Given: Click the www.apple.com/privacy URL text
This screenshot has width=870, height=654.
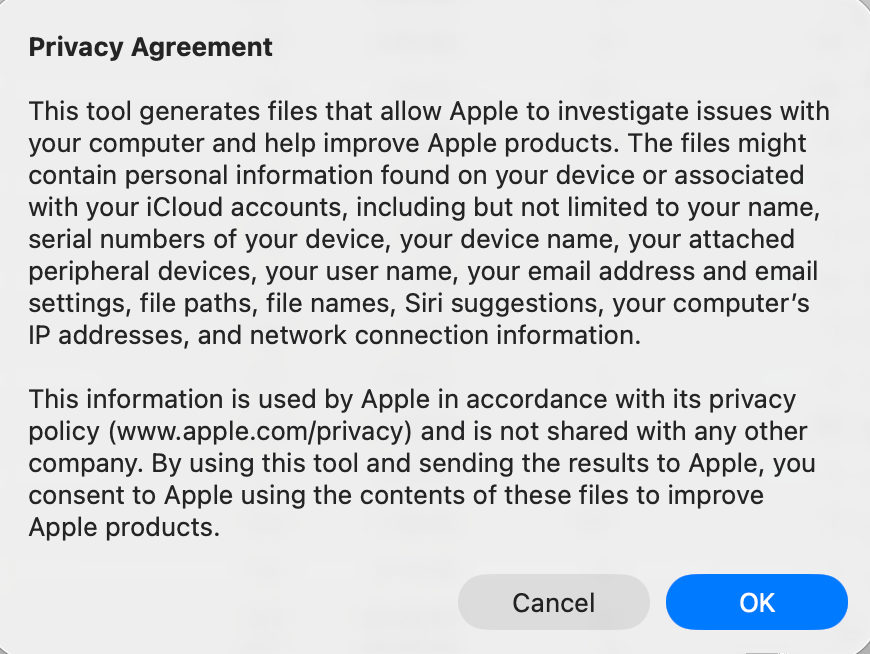Looking at the screenshot, I should pos(264,432).
